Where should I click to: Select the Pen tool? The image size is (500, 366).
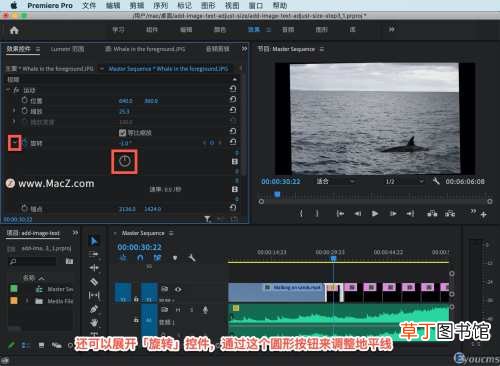(94, 309)
